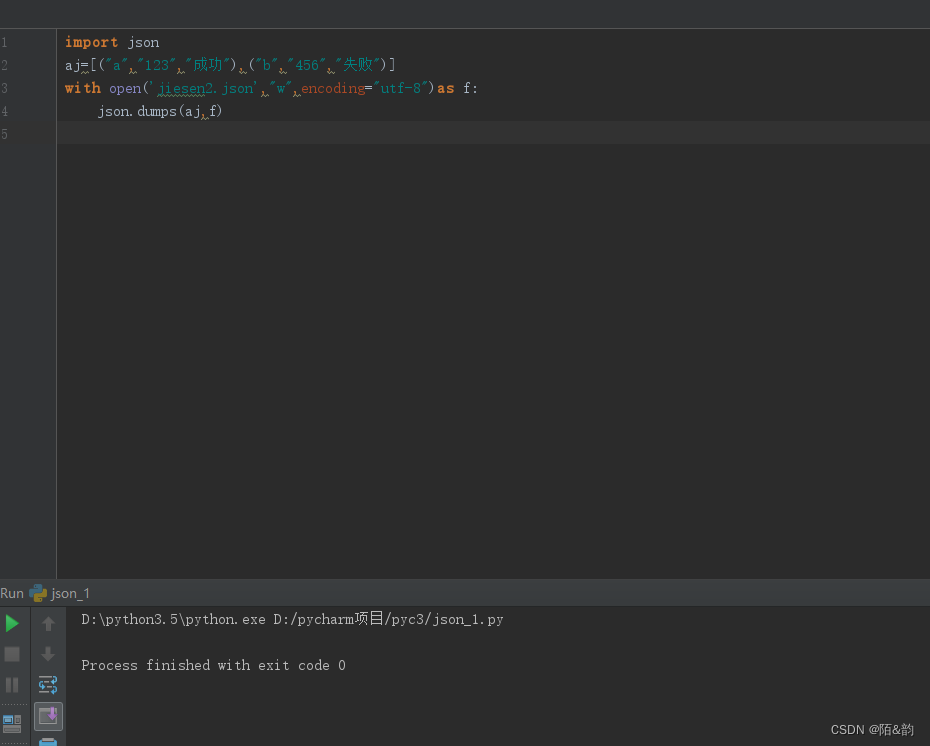The image size is (930, 746).
Task: Click line number 1 in gutter
Action: point(5,42)
